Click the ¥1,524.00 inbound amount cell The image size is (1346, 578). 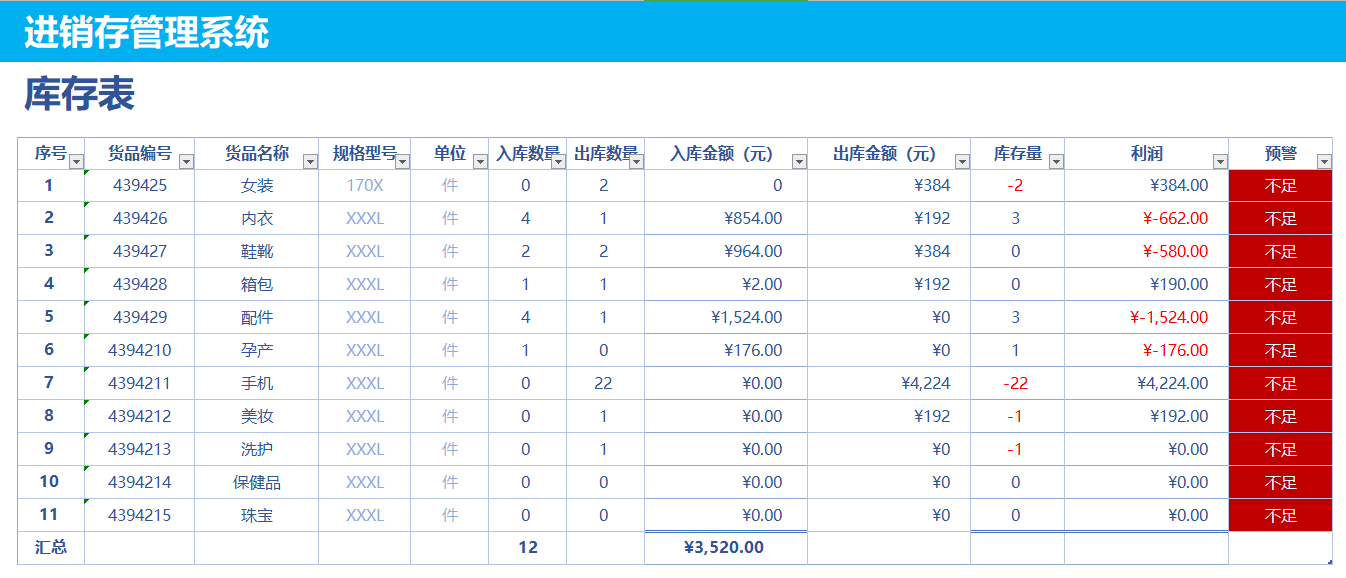point(726,318)
